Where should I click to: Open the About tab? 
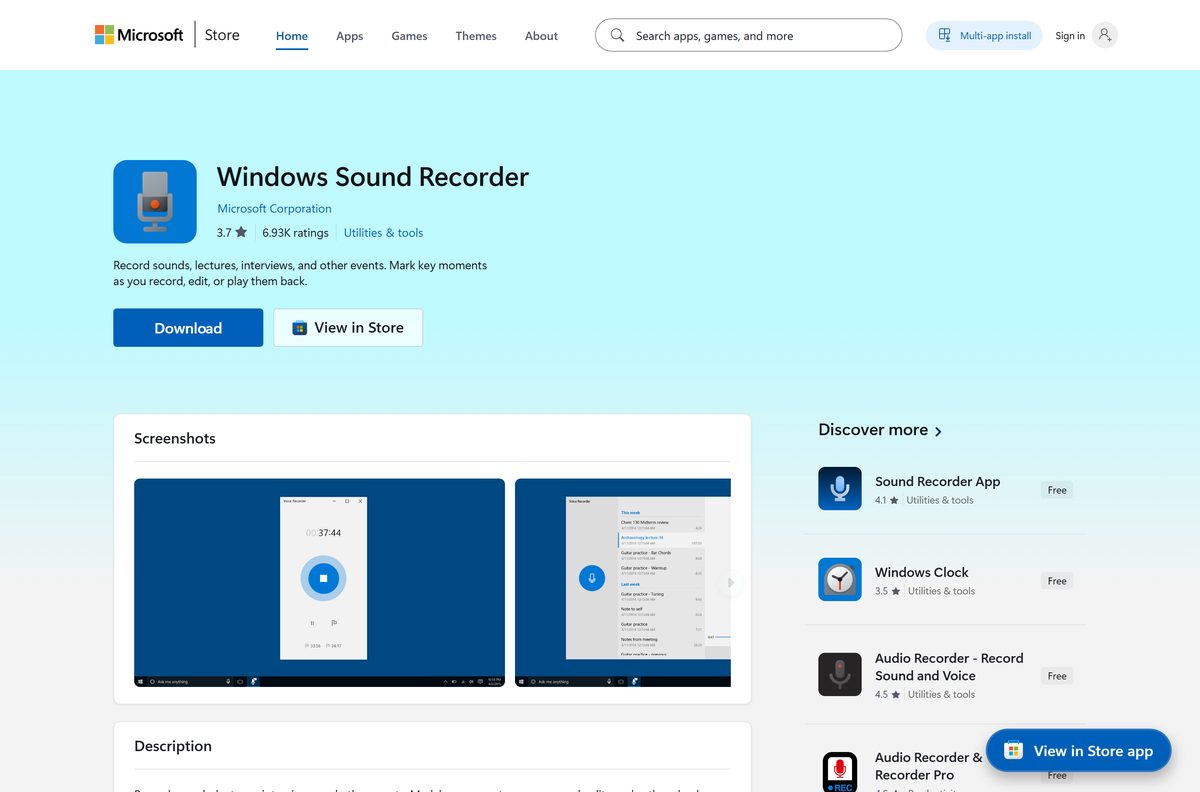click(541, 36)
